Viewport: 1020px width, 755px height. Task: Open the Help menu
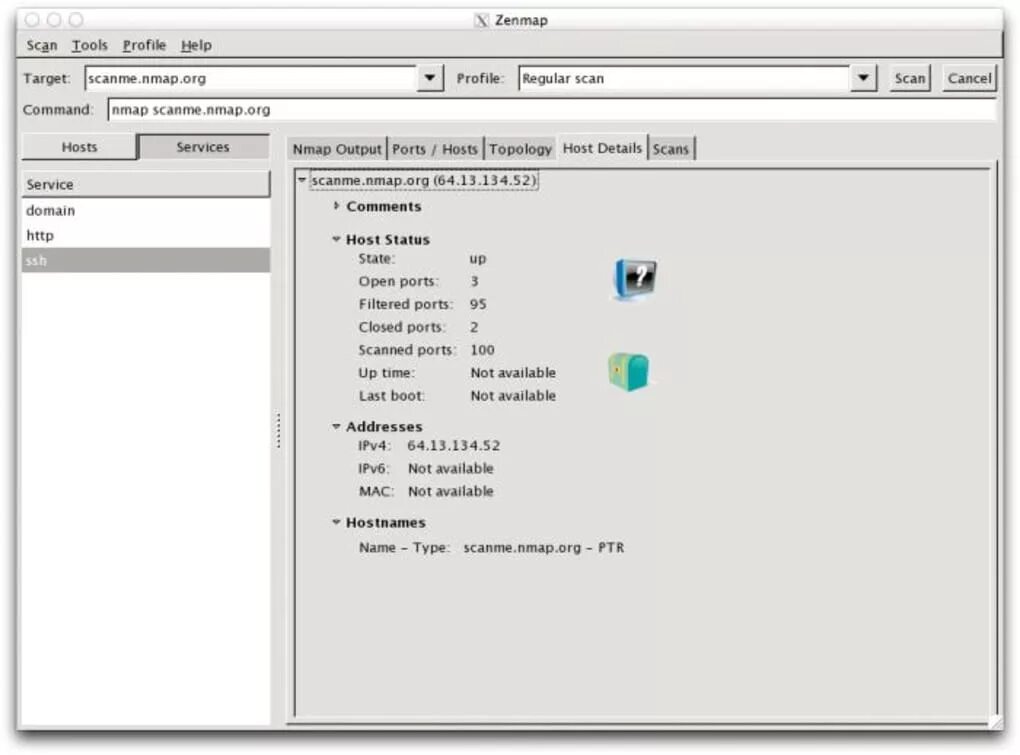[196, 46]
